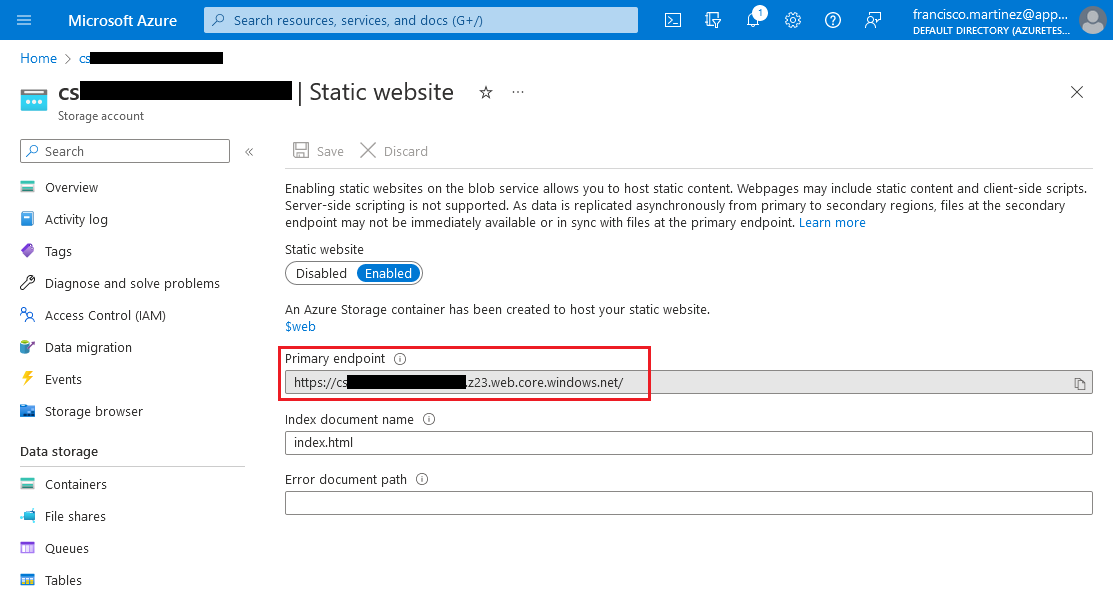
Task: Open Access Control (IAM) menu item
Action: (x=105, y=315)
